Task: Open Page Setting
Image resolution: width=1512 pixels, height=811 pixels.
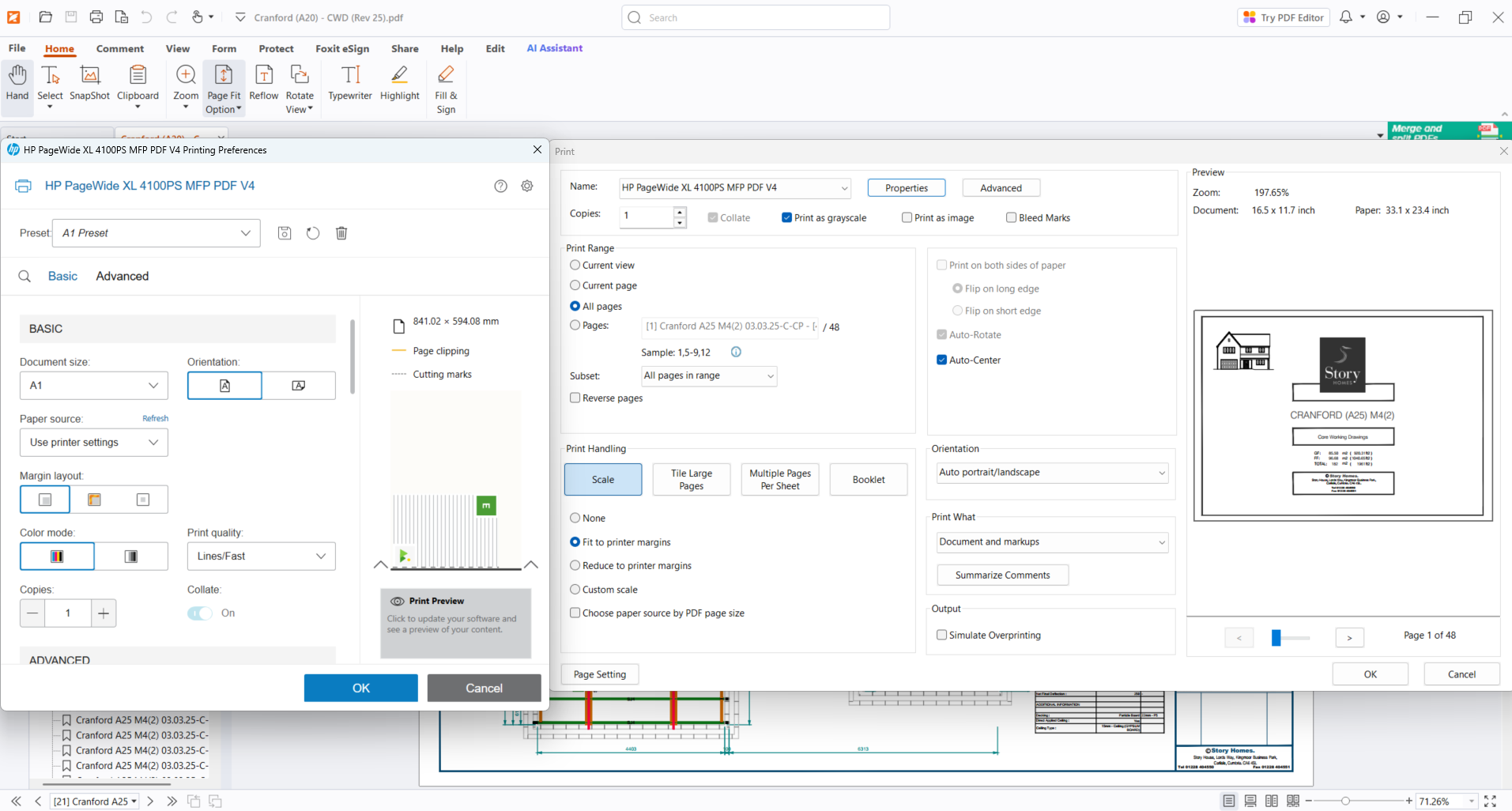Action: click(600, 674)
